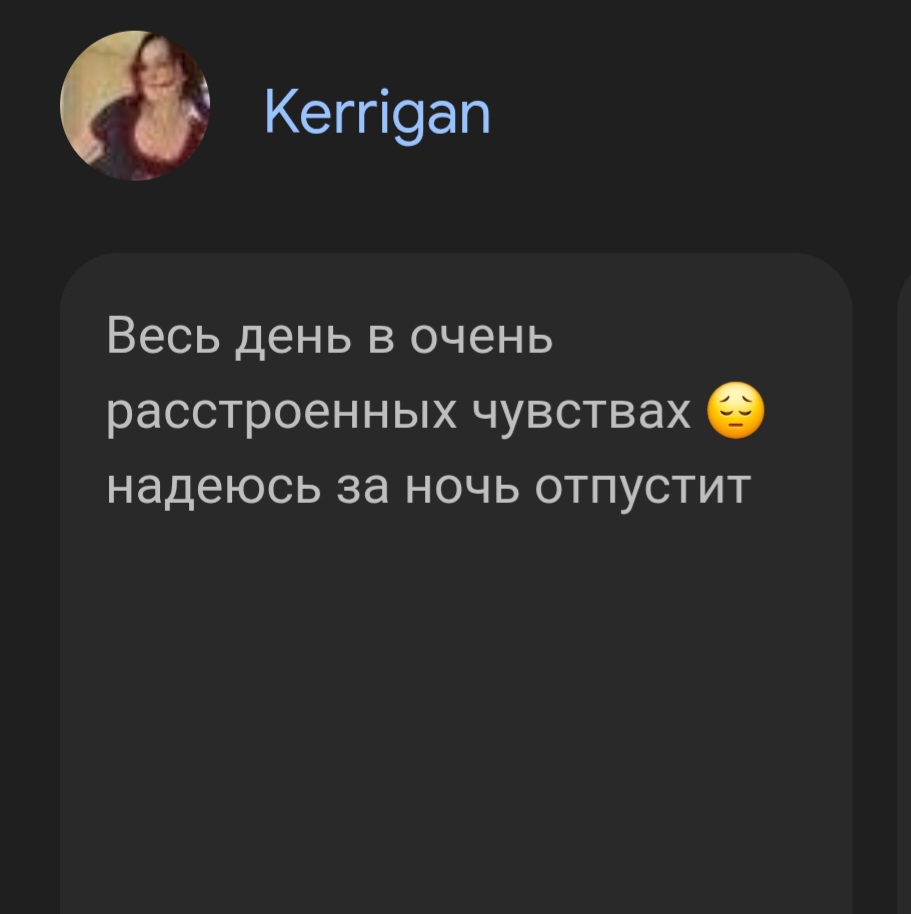Tap the Kerrigan username link
This screenshot has width=911, height=914.
377,114
